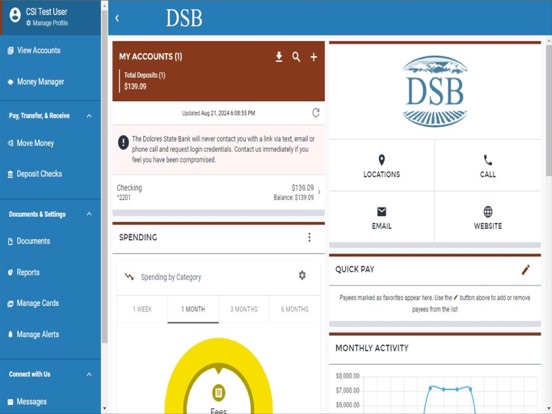552x414 pixels.
Task: Open Move Money
Action: (x=31, y=143)
